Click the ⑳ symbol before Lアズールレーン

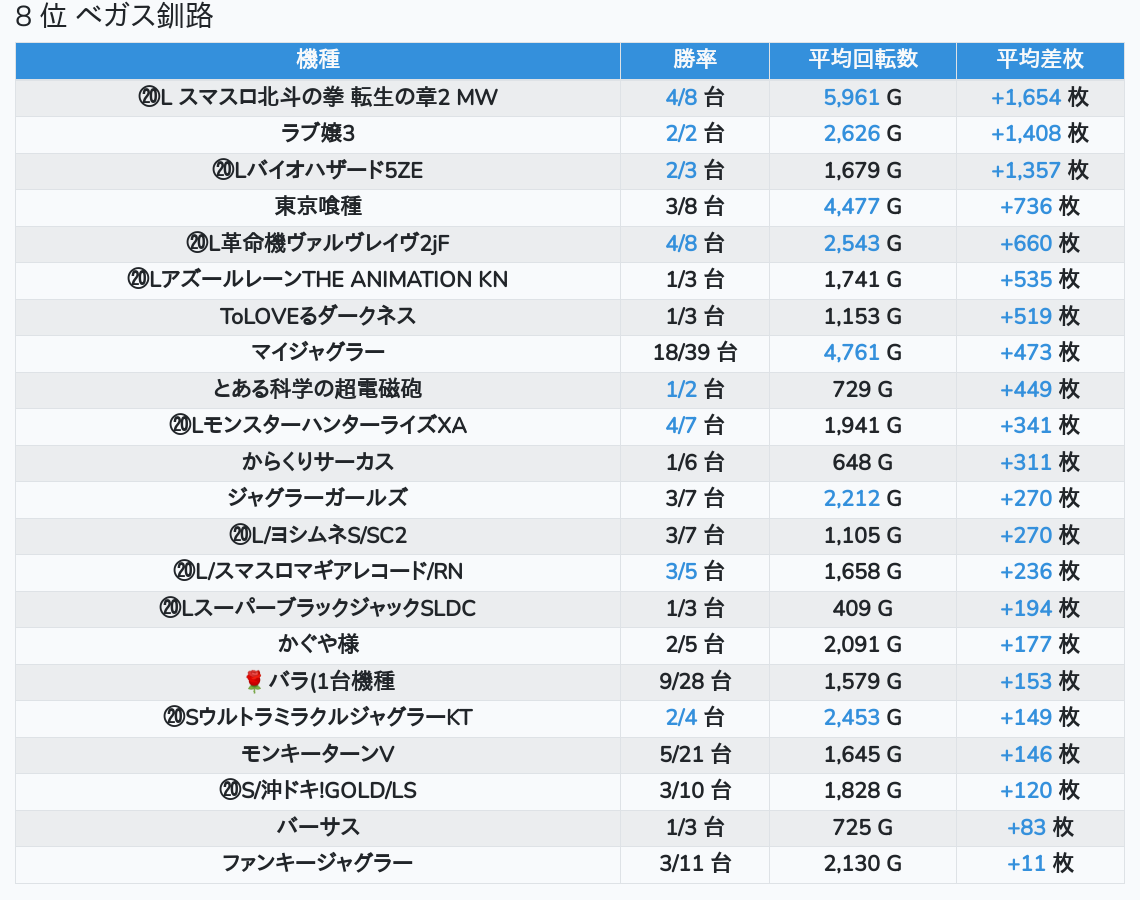pos(139,280)
